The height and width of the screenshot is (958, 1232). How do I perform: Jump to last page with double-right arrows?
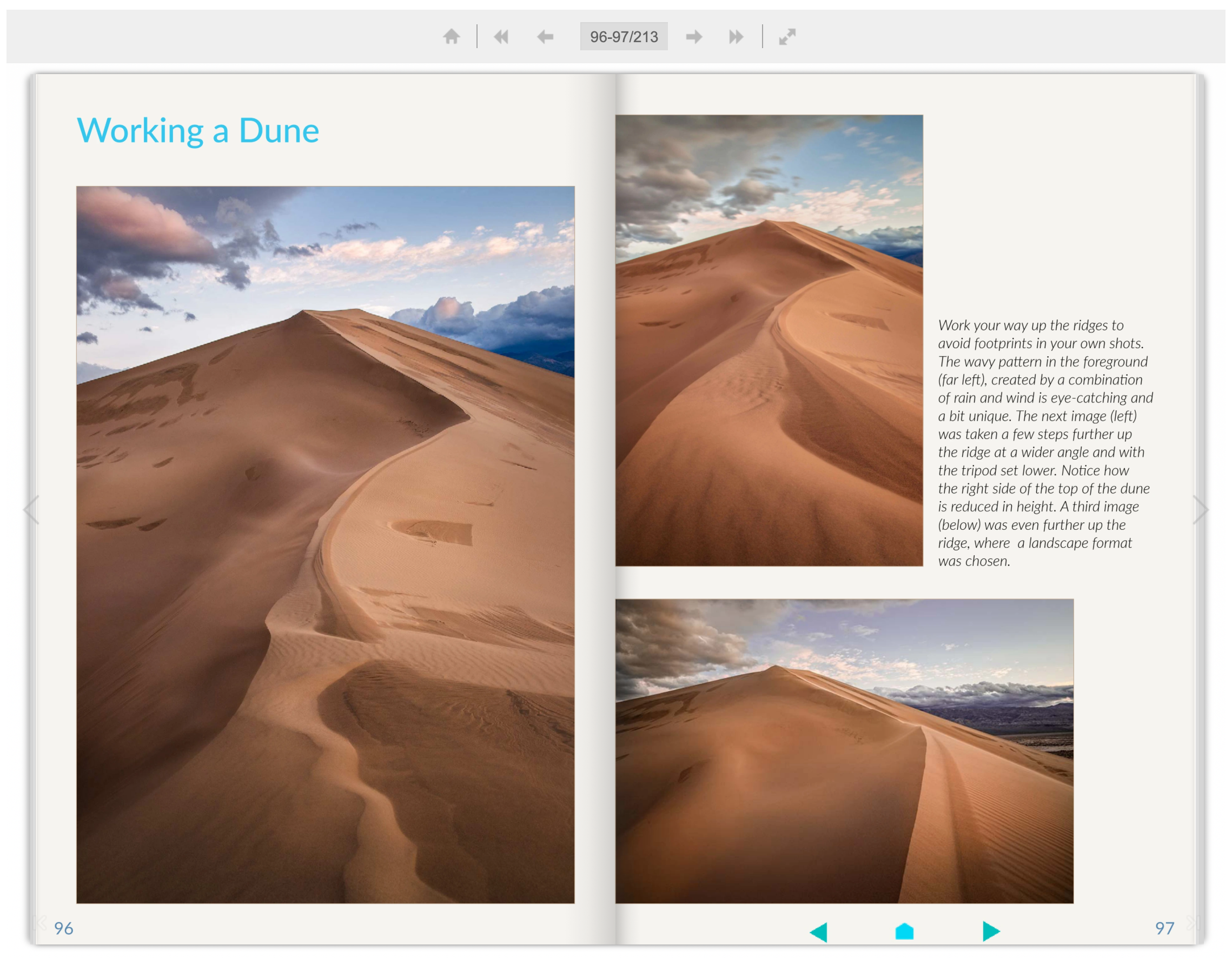pyautogui.click(x=736, y=37)
